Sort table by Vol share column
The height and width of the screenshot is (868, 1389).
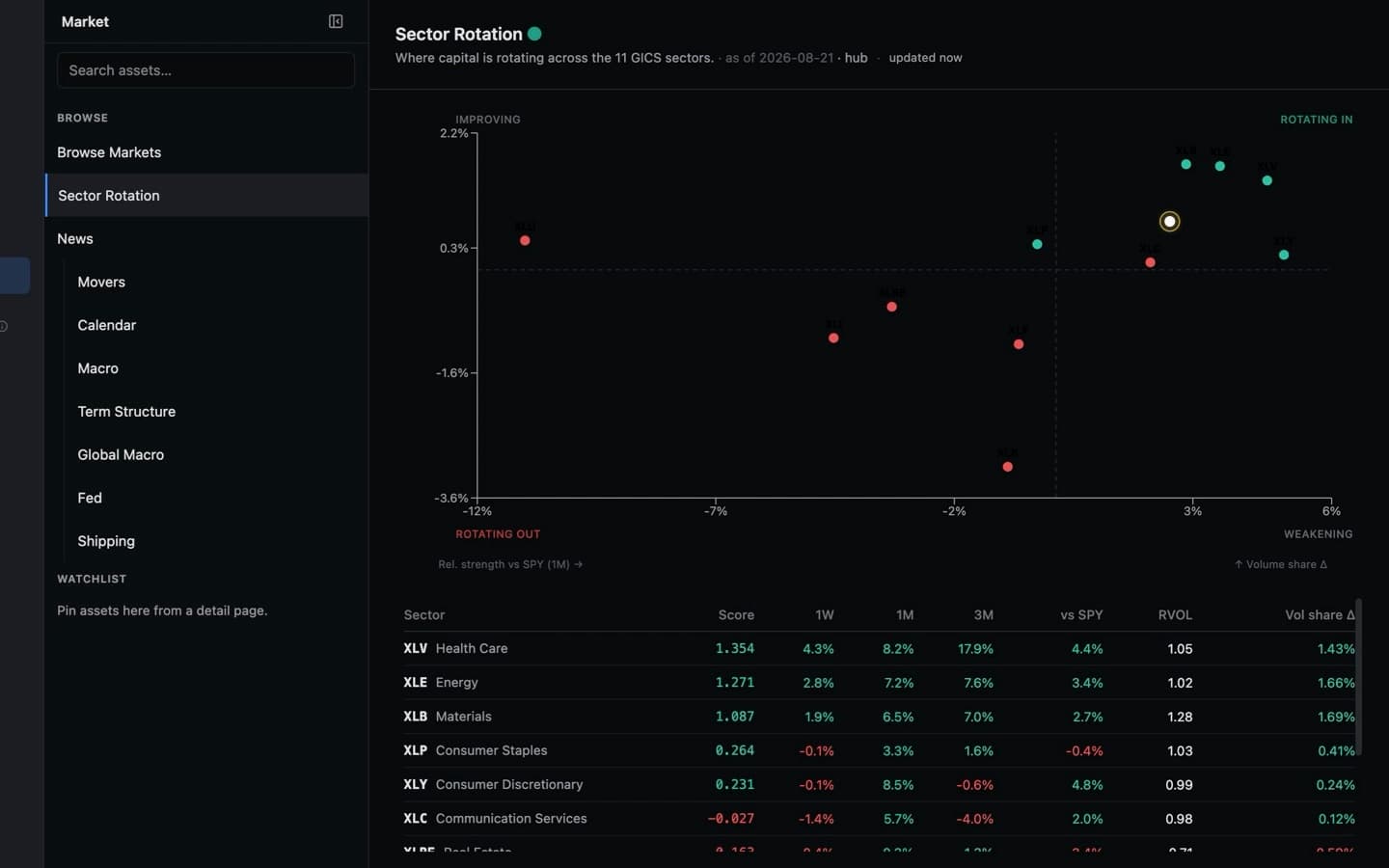(x=1320, y=614)
